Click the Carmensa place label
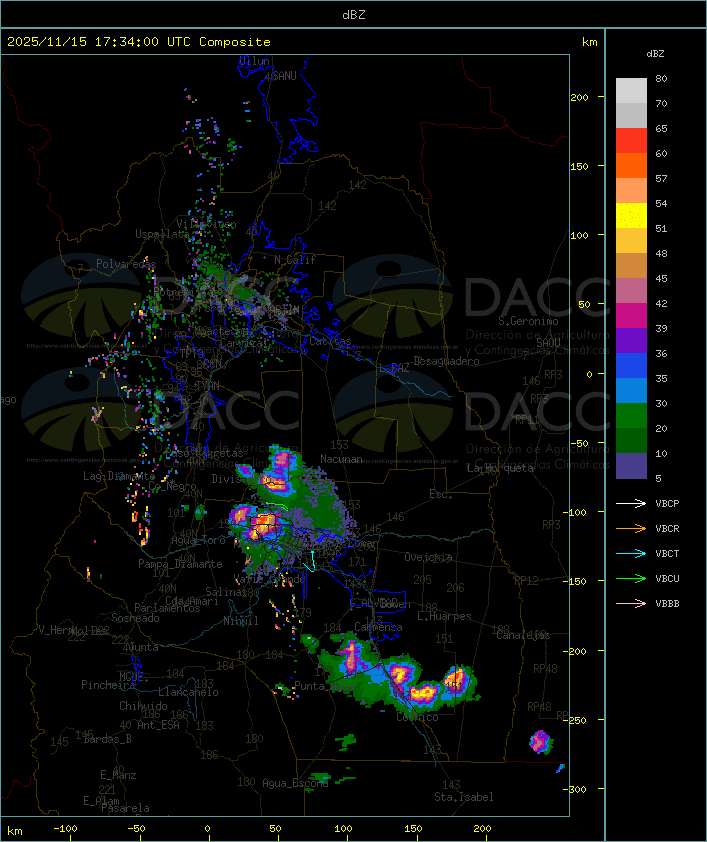 tap(378, 627)
